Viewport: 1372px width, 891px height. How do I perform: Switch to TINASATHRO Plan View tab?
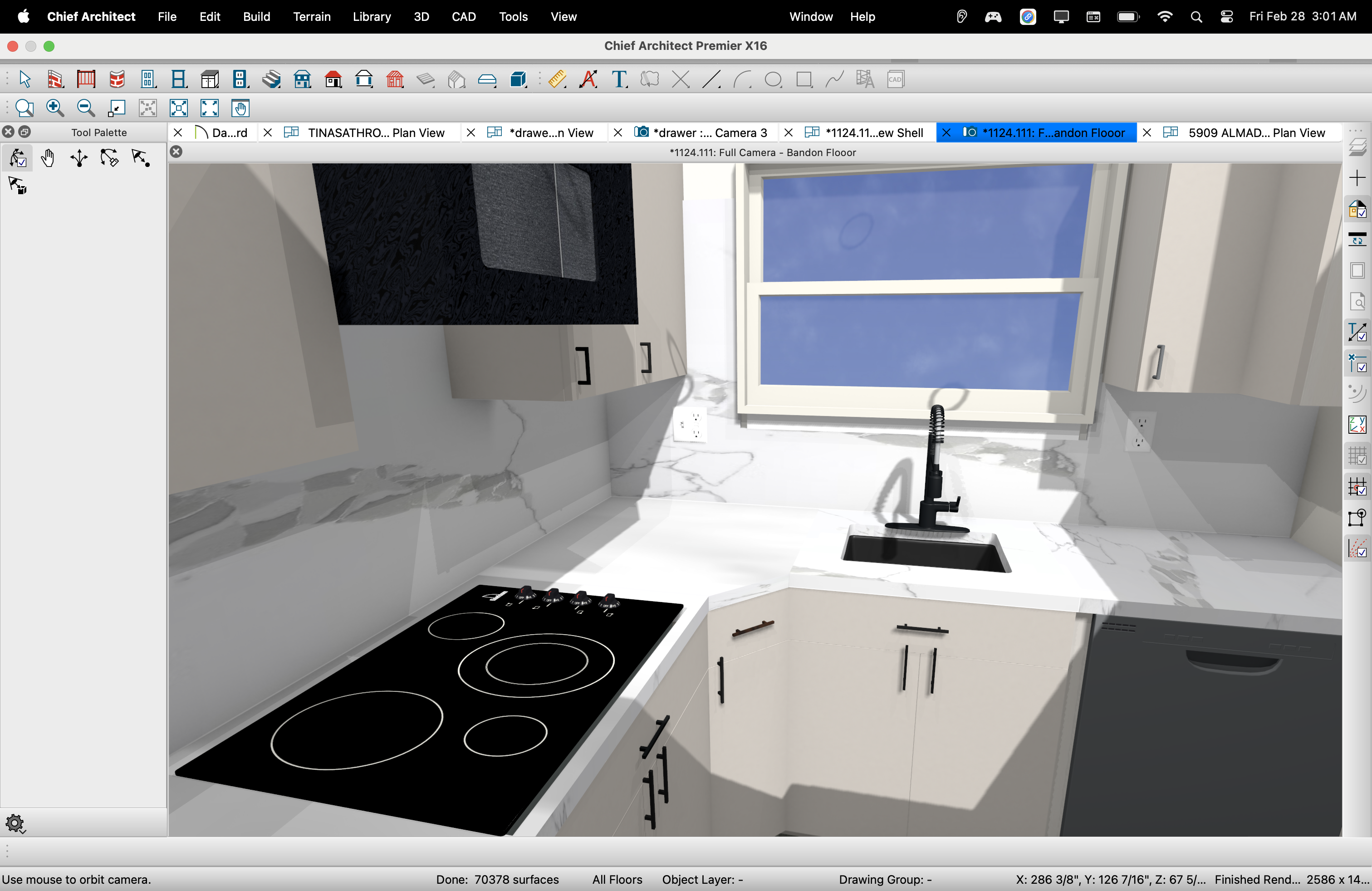[x=376, y=133]
